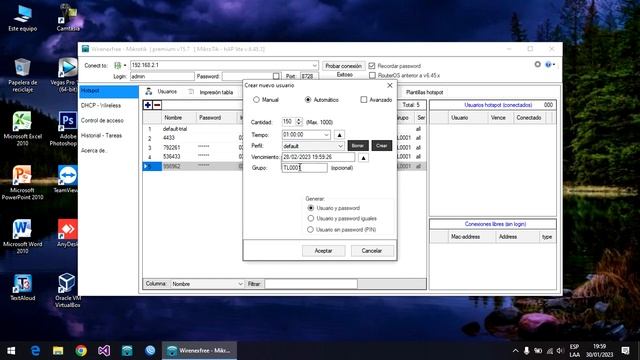Click the Aceptar button
Screen dimensions: 640x360
click(x=323, y=251)
